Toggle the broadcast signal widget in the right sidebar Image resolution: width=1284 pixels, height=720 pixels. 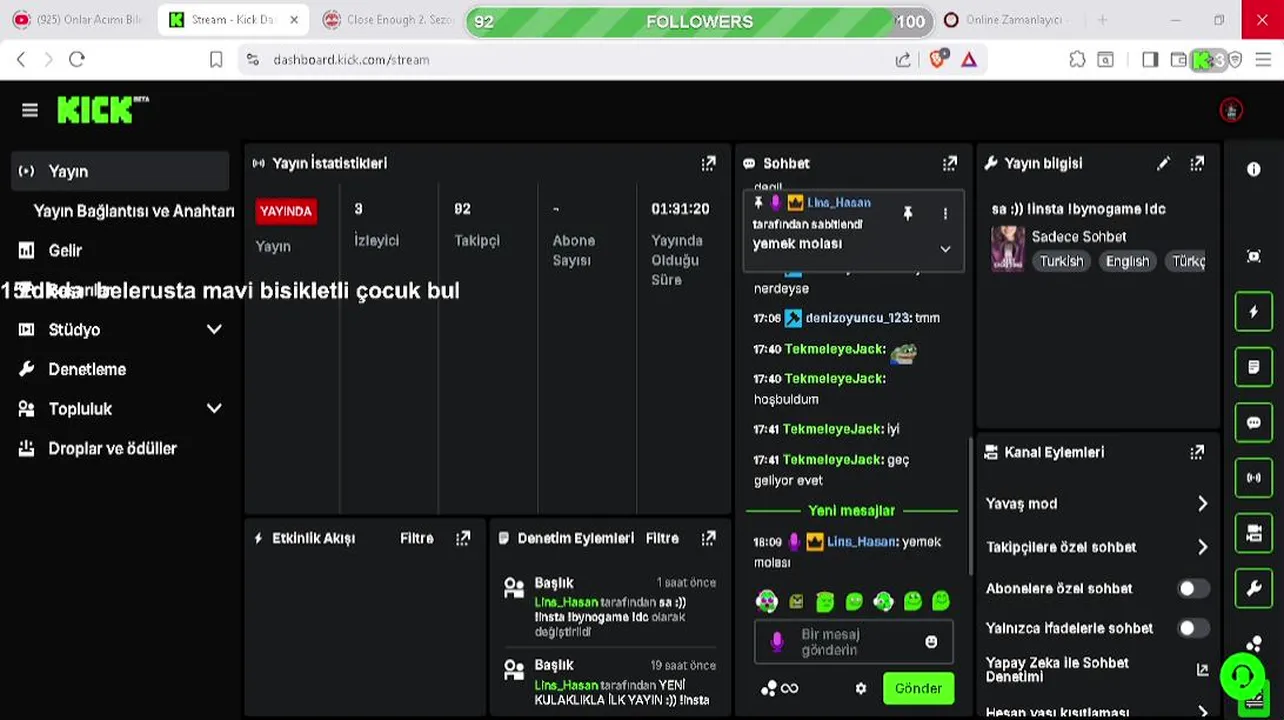(1253, 478)
